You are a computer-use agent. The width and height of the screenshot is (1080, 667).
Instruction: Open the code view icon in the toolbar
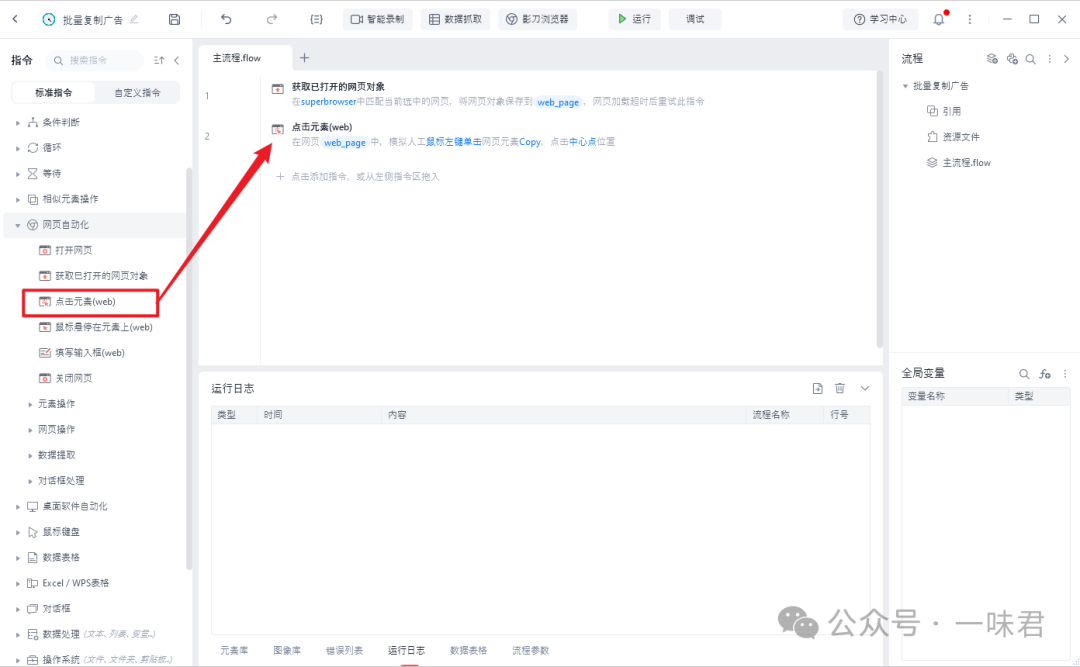click(x=315, y=18)
